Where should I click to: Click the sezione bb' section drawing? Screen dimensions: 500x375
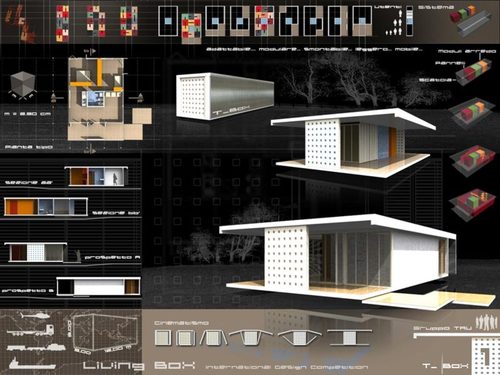tap(46, 207)
